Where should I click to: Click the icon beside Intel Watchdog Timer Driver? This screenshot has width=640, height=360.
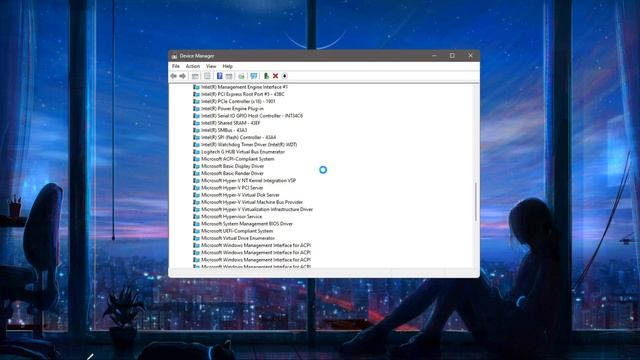click(196, 144)
